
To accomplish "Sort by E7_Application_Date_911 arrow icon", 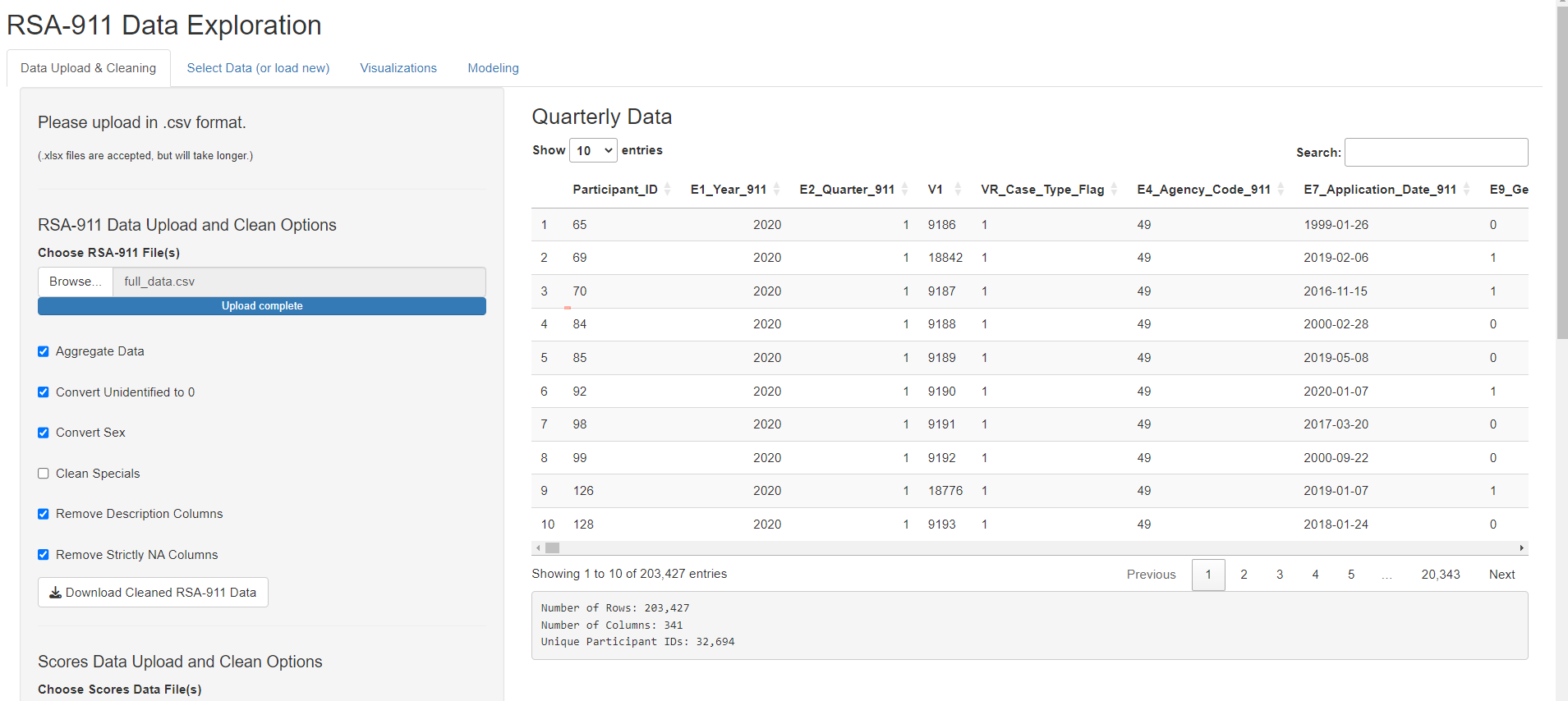I will click(x=1466, y=190).
